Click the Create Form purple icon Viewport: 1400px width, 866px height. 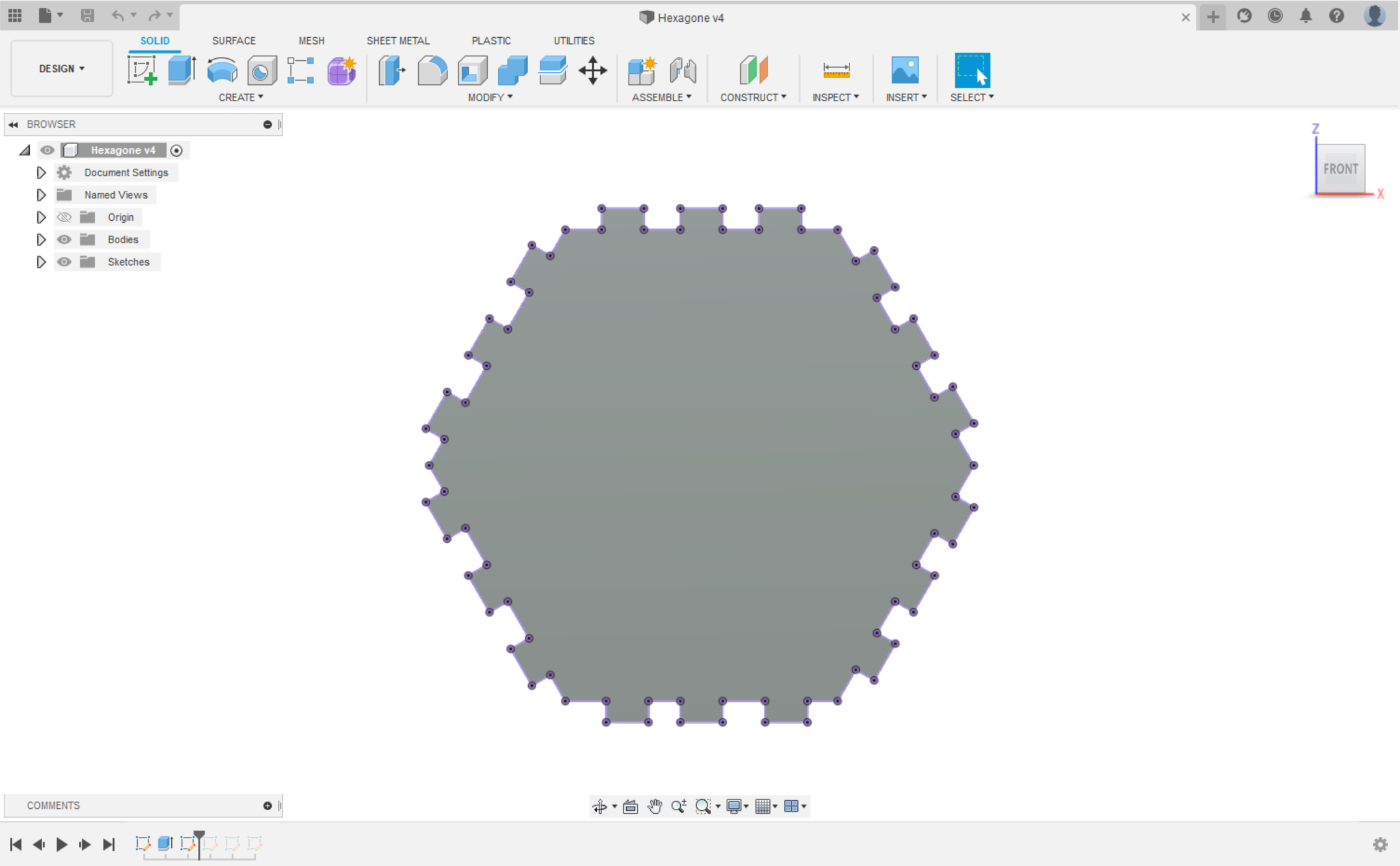point(341,70)
